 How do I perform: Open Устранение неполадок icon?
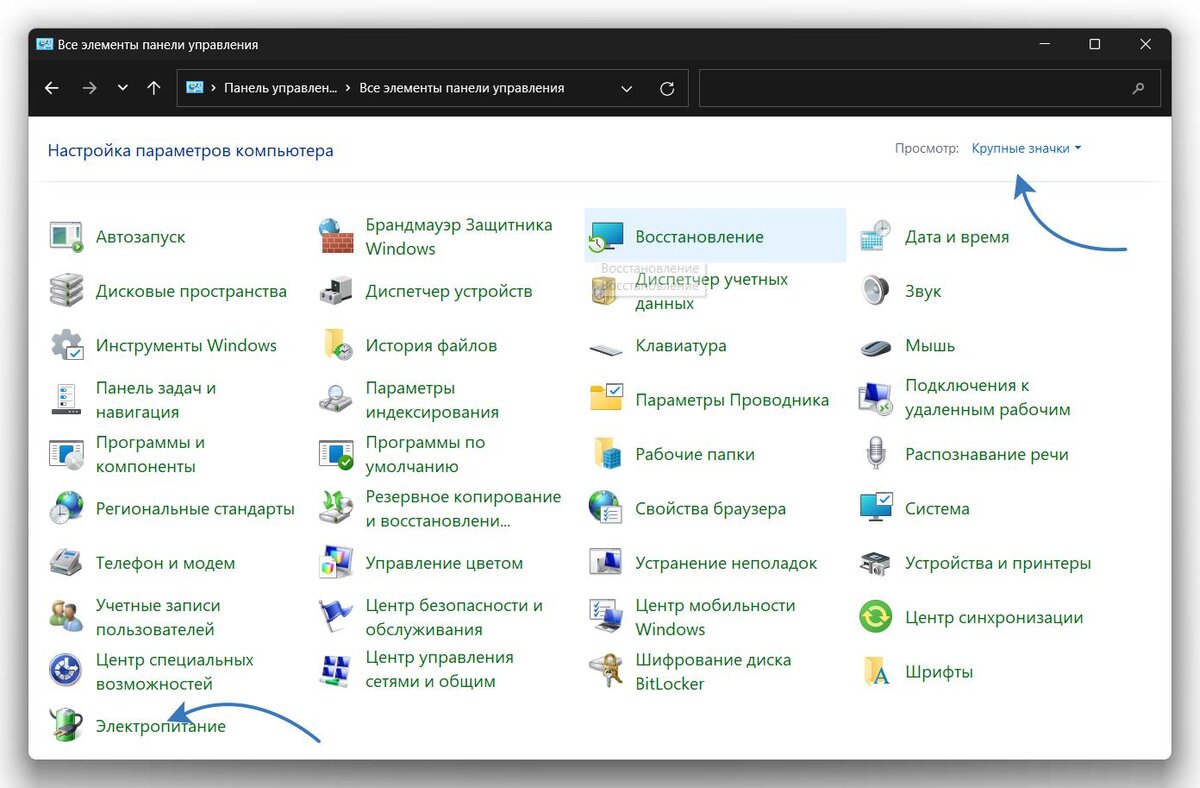606,563
